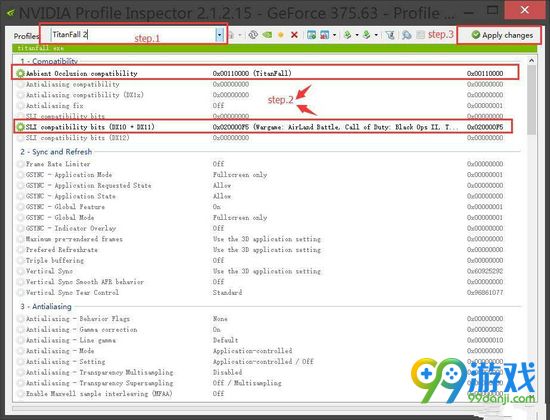The image size is (550, 420).
Task: Click the titanfall.exe application label
Action: click(x=41, y=48)
